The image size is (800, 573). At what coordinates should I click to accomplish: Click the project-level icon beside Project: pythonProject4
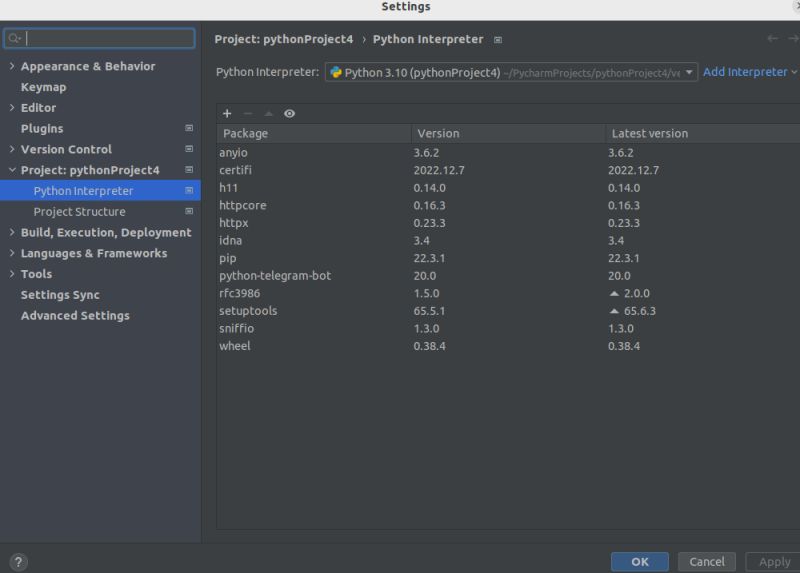(189, 169)
